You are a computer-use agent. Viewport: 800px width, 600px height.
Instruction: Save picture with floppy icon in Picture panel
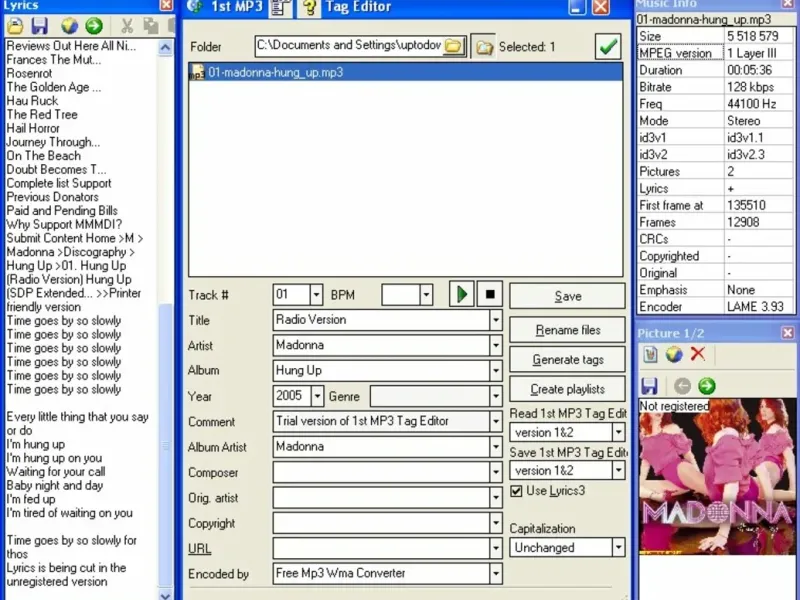pyautogui.click(x=649, y=386)
